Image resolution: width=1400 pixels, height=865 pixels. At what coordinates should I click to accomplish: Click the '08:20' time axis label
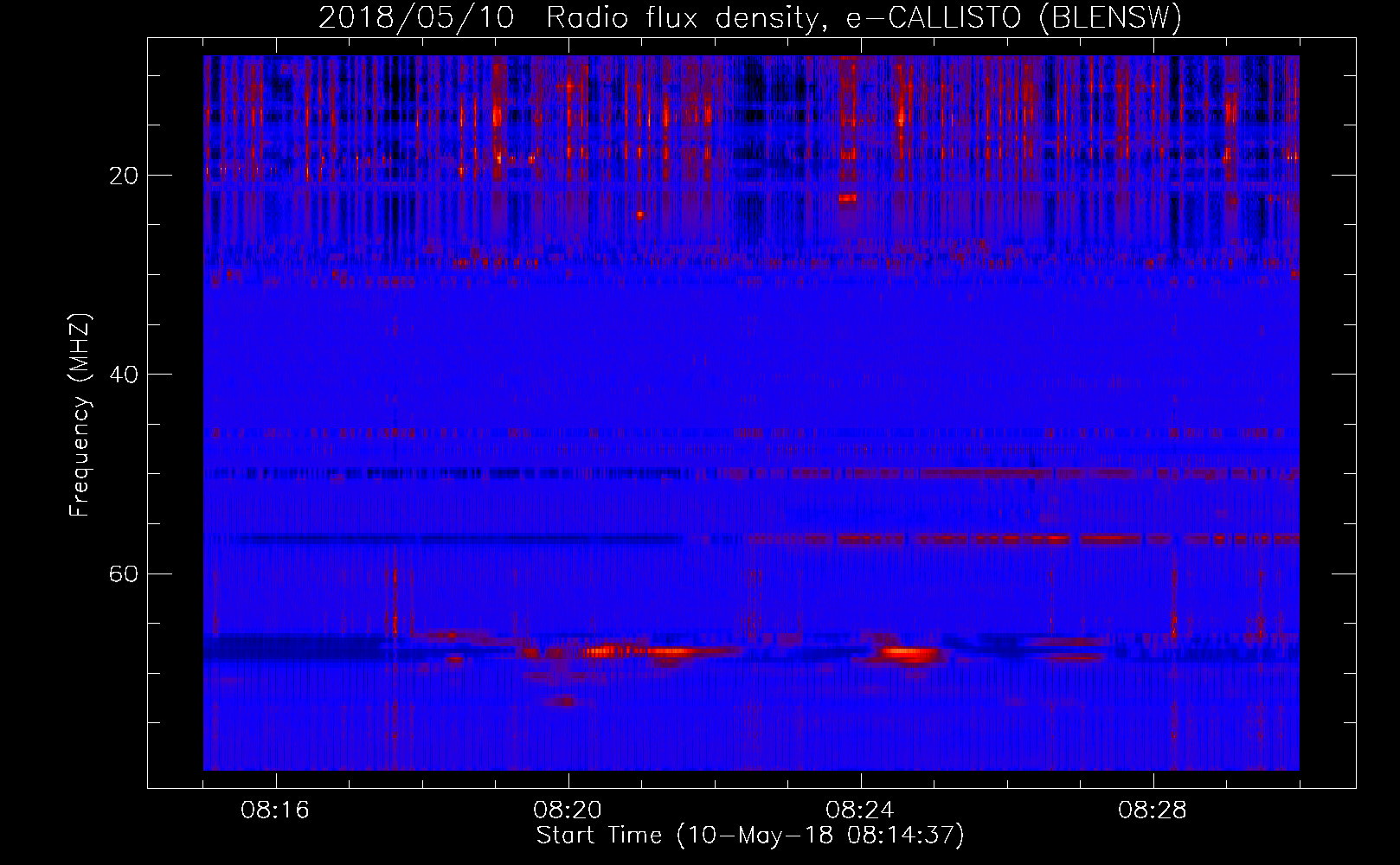click(x=568, y=811)
